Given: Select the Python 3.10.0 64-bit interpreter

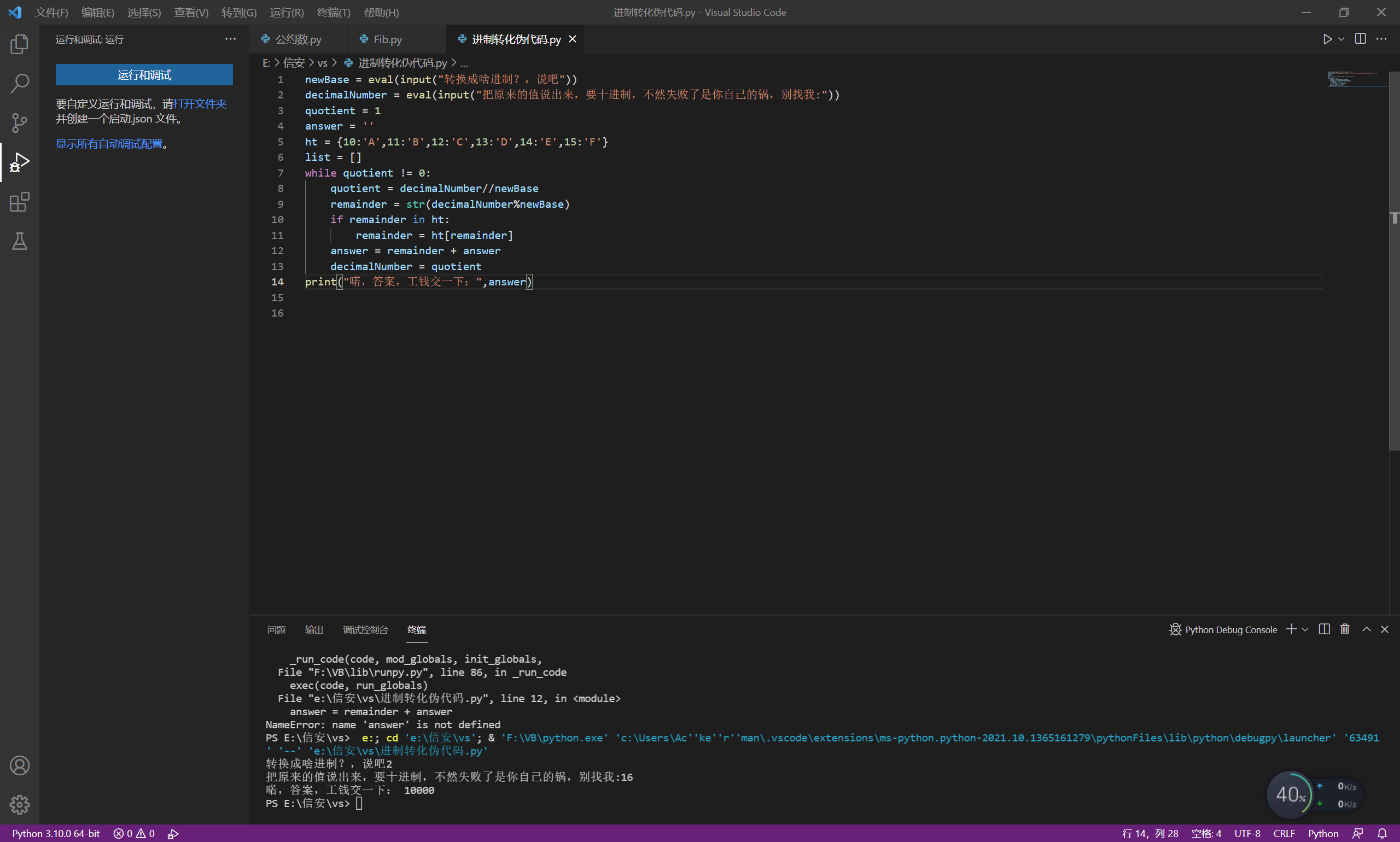Looking at the screenshot, I should 56,833.
